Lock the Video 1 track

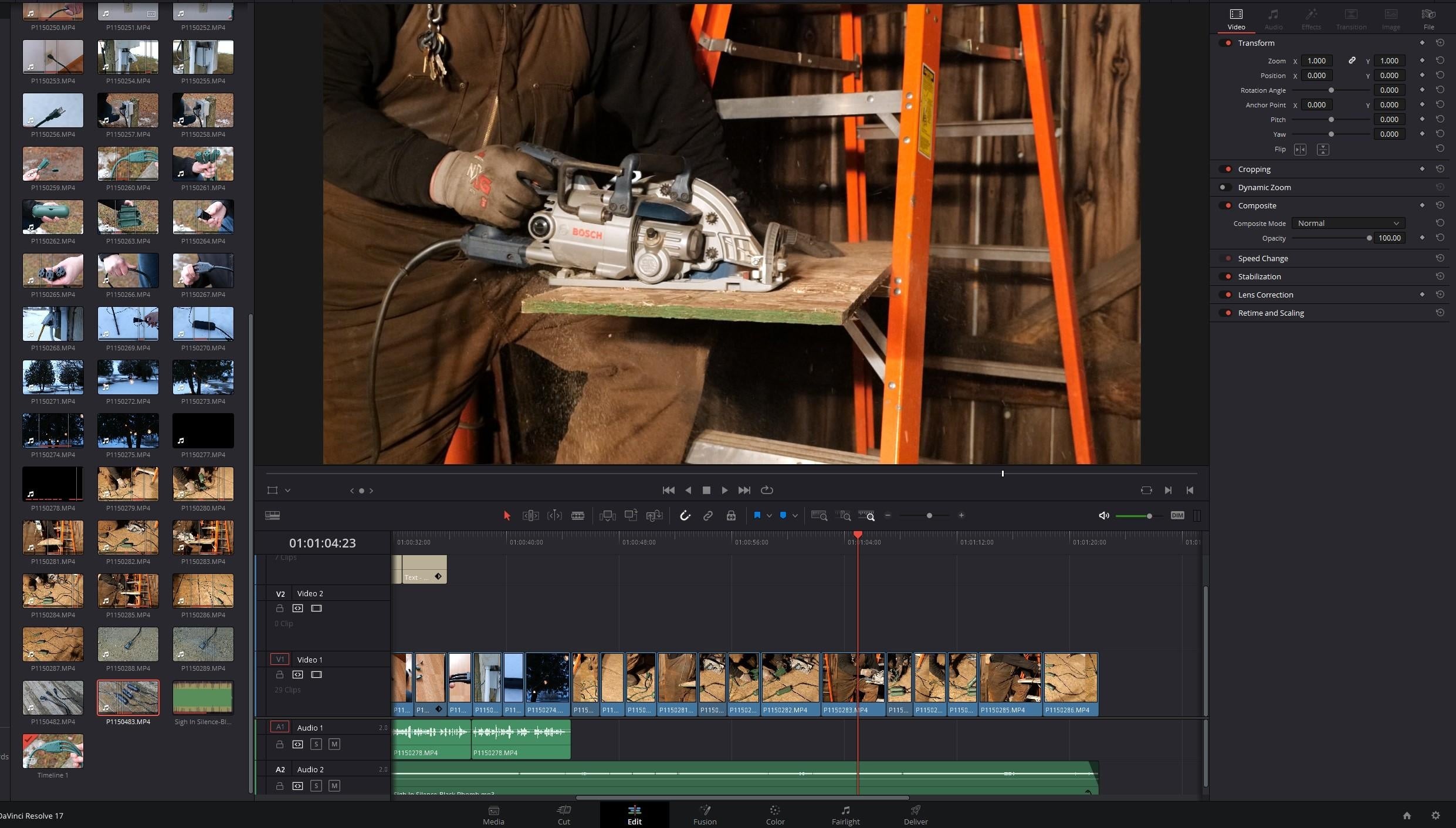280,675
